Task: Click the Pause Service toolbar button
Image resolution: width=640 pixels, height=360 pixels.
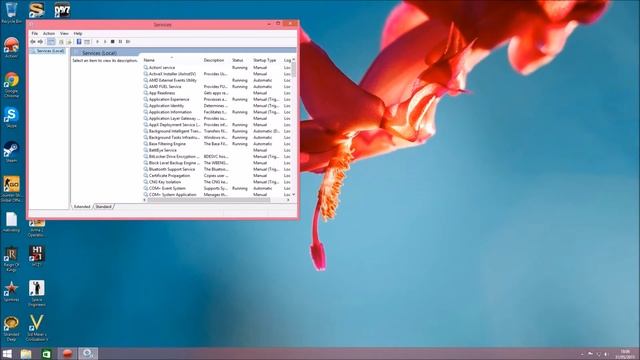Action: (x=120, y=42)
